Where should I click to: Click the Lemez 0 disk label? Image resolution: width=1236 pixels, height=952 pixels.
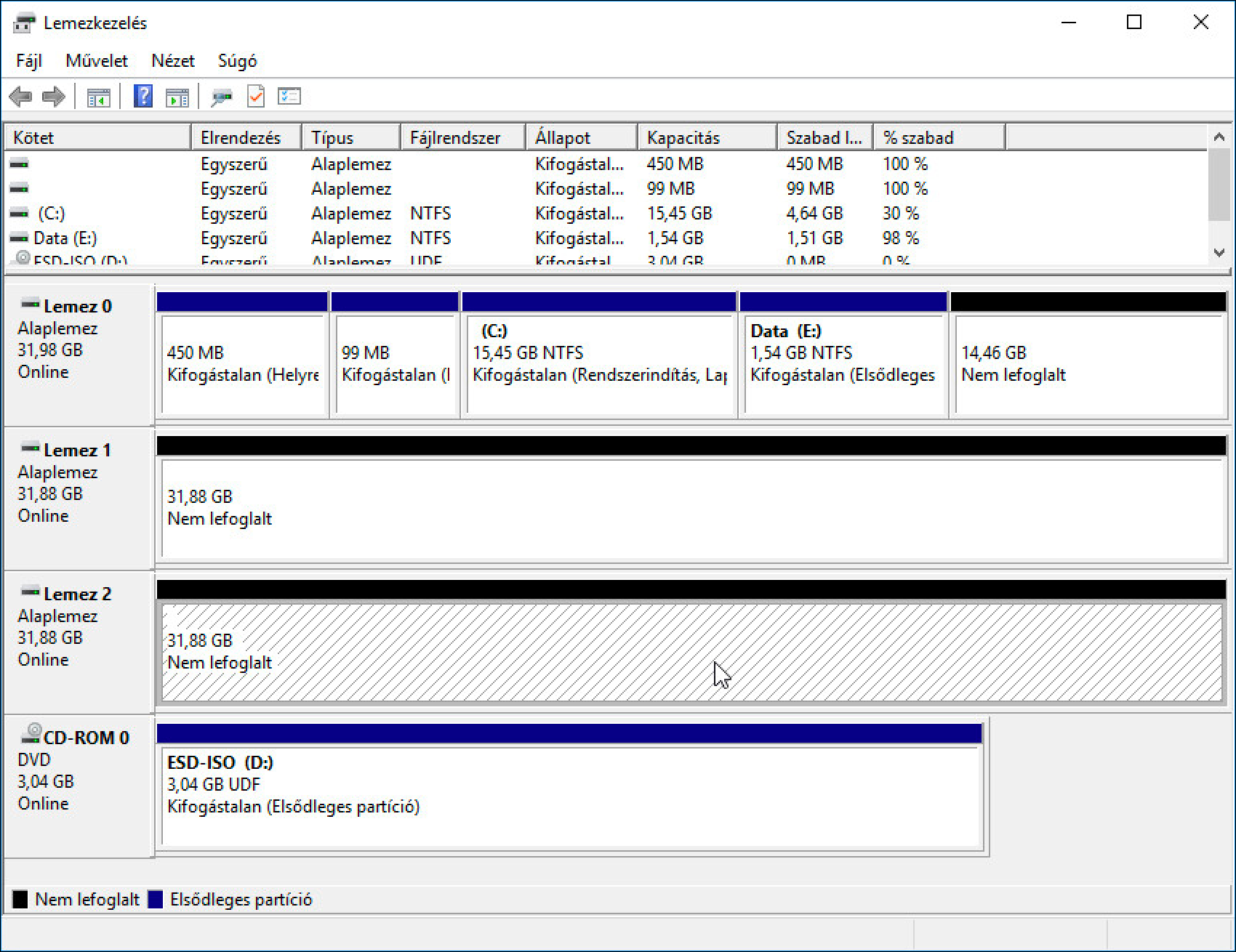[78, 307]
